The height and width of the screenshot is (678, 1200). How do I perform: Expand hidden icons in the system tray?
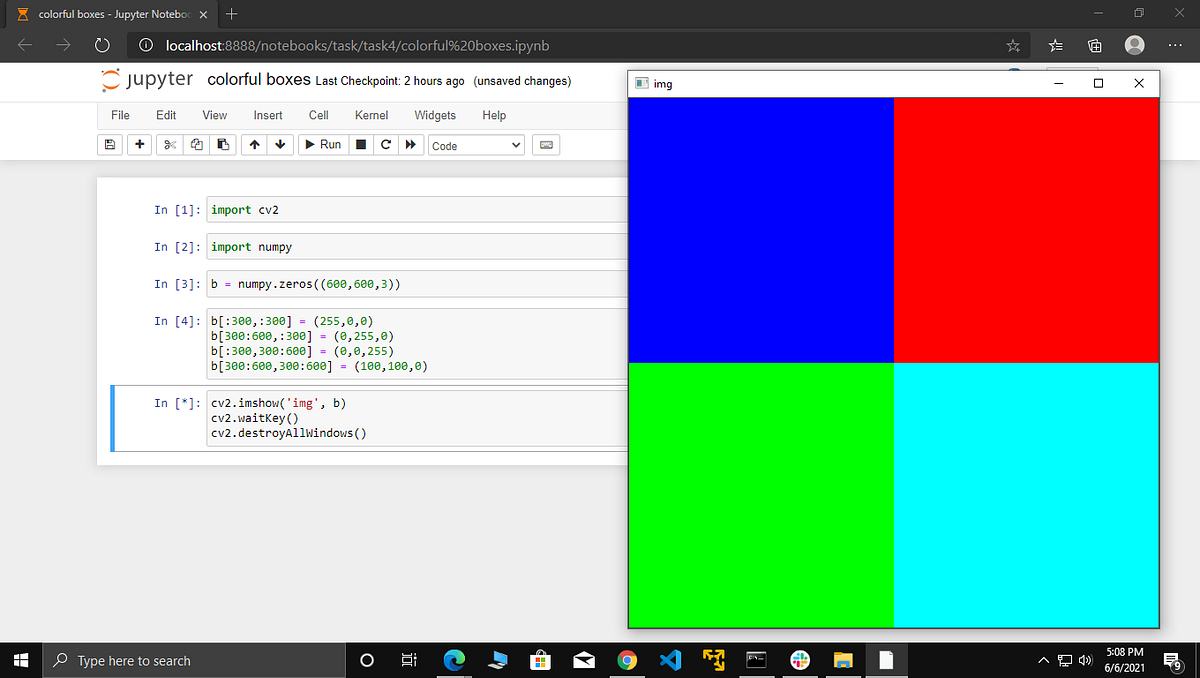[x=1042, y=660]
